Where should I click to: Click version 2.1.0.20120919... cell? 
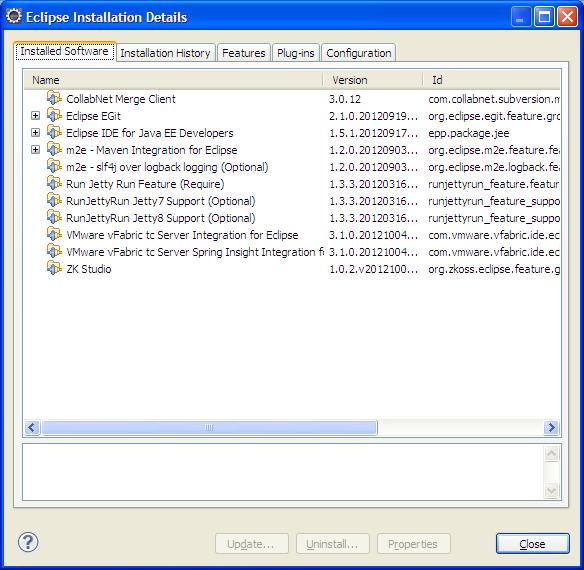click(373, 116)
